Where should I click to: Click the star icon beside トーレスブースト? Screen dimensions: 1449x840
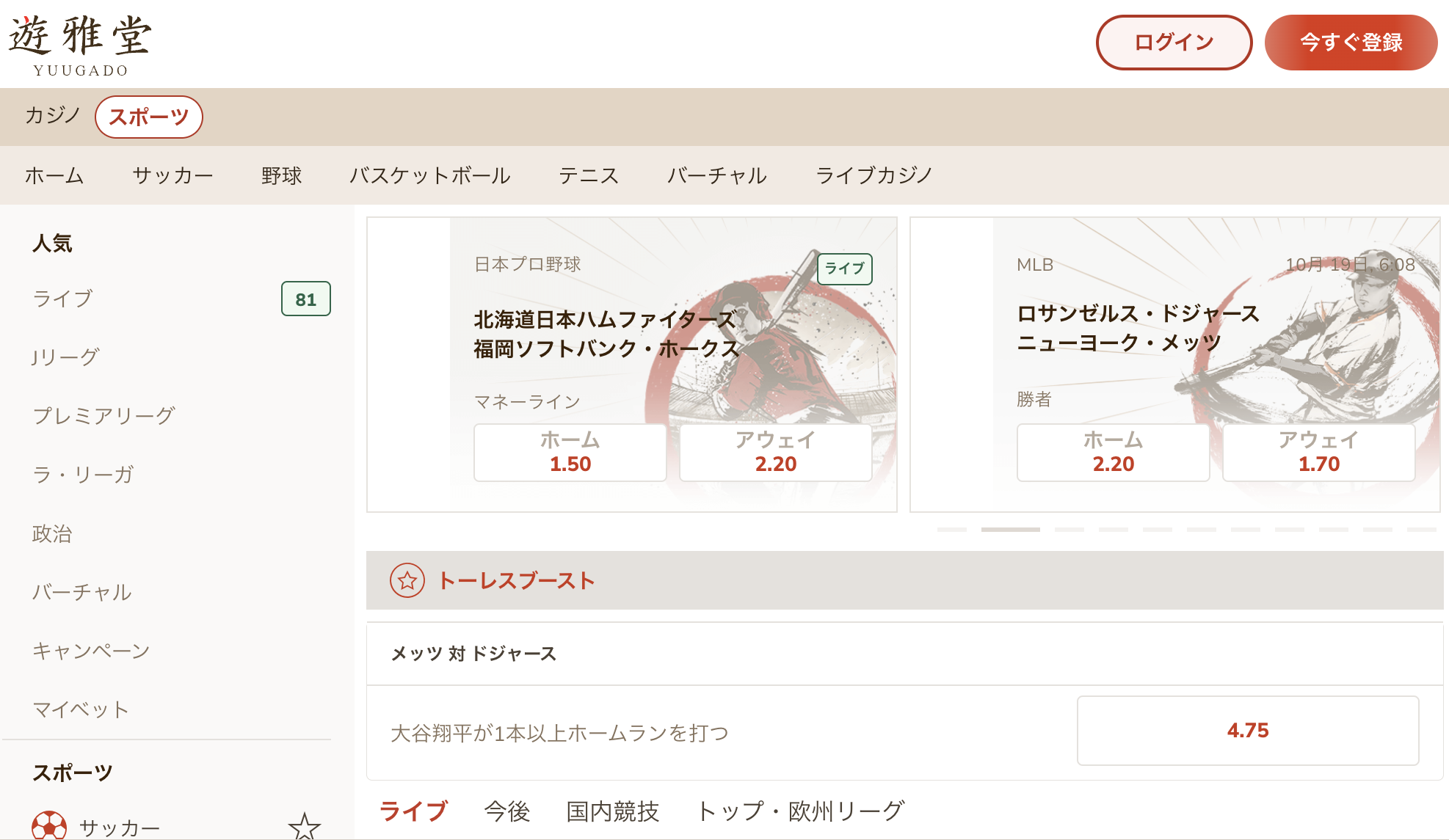coord(407,581)
